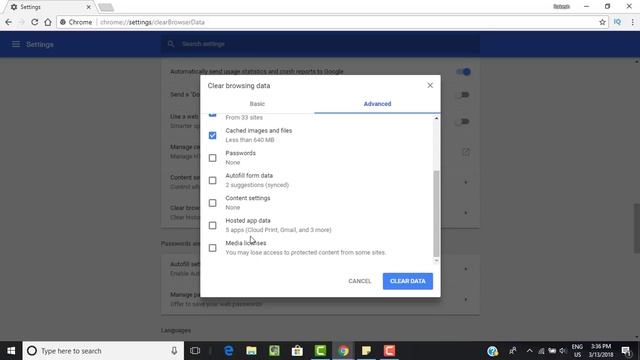Open the taskbar clock and date
The width and height of the screenshot is (640, 360).
click(601, 351)
